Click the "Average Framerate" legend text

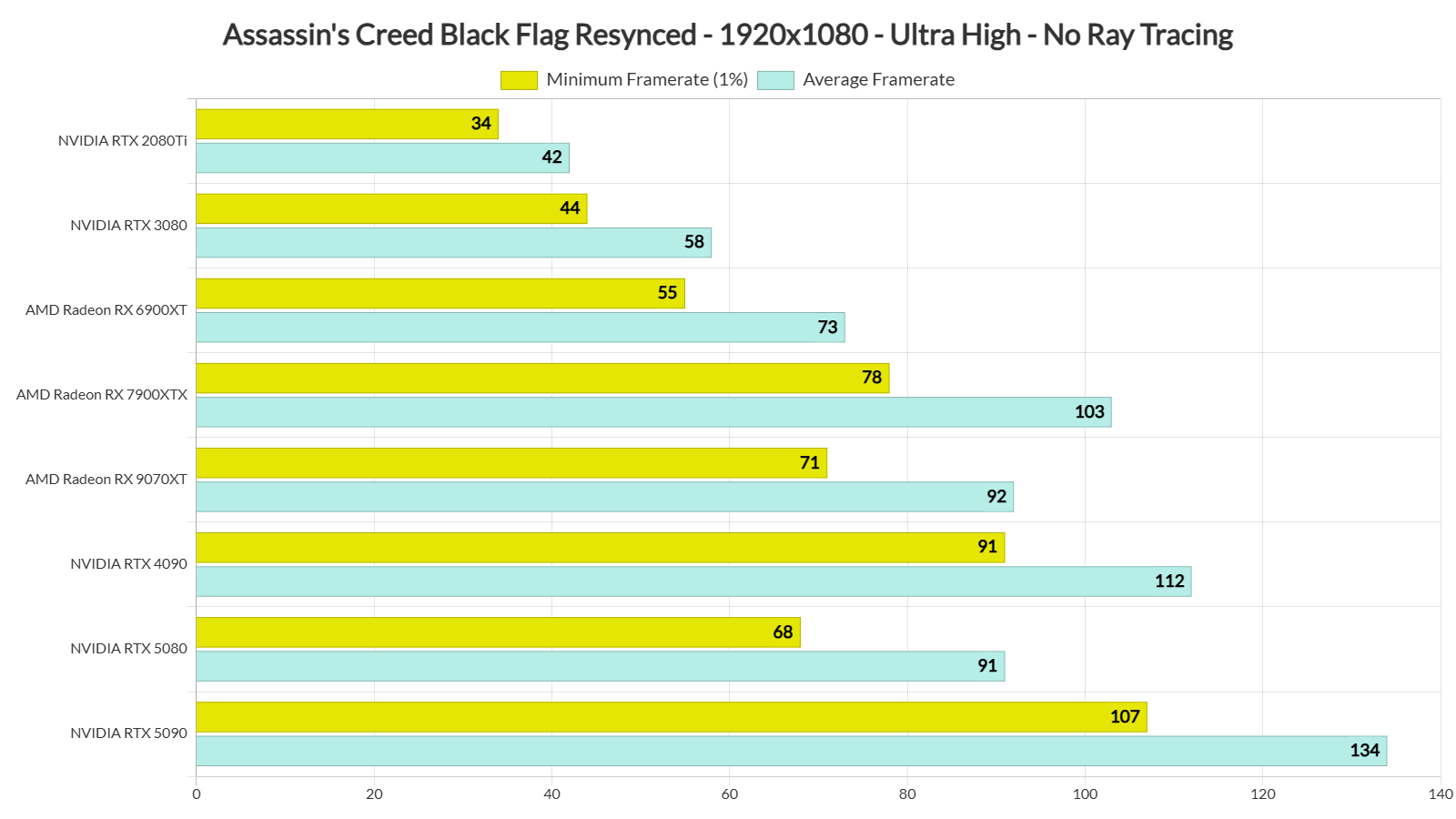click(x=879, y=80)
